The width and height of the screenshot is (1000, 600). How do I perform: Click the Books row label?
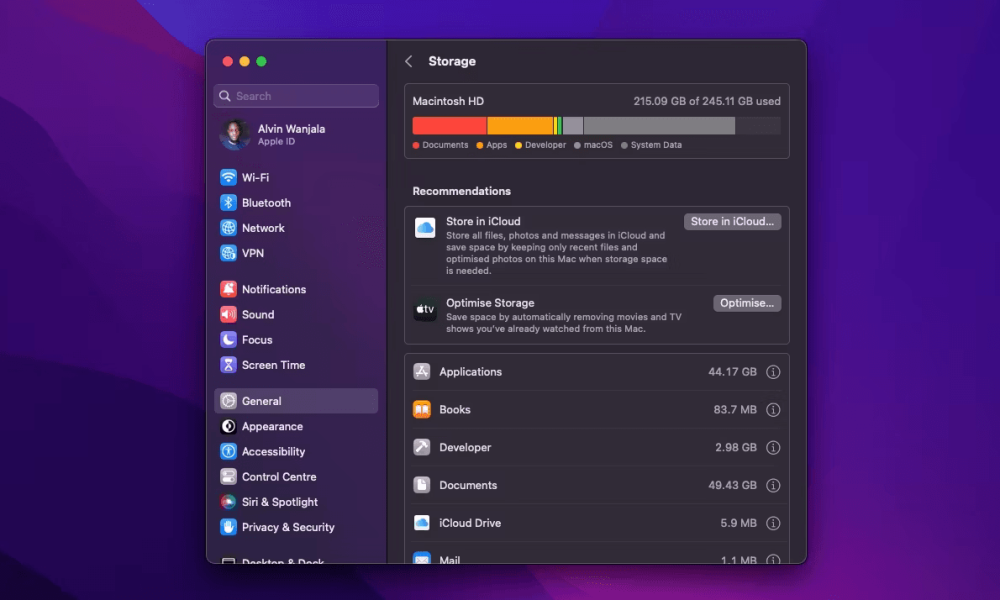(455, 409)
